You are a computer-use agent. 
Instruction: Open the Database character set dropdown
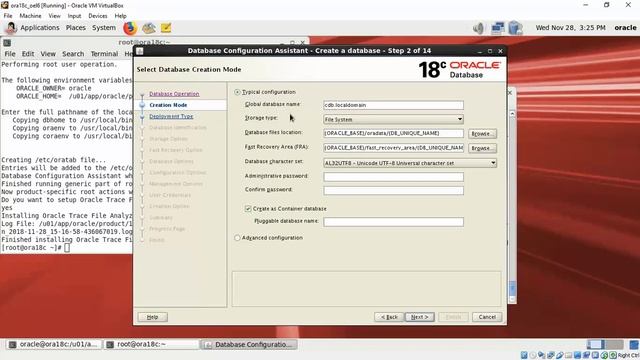(410, 163)
